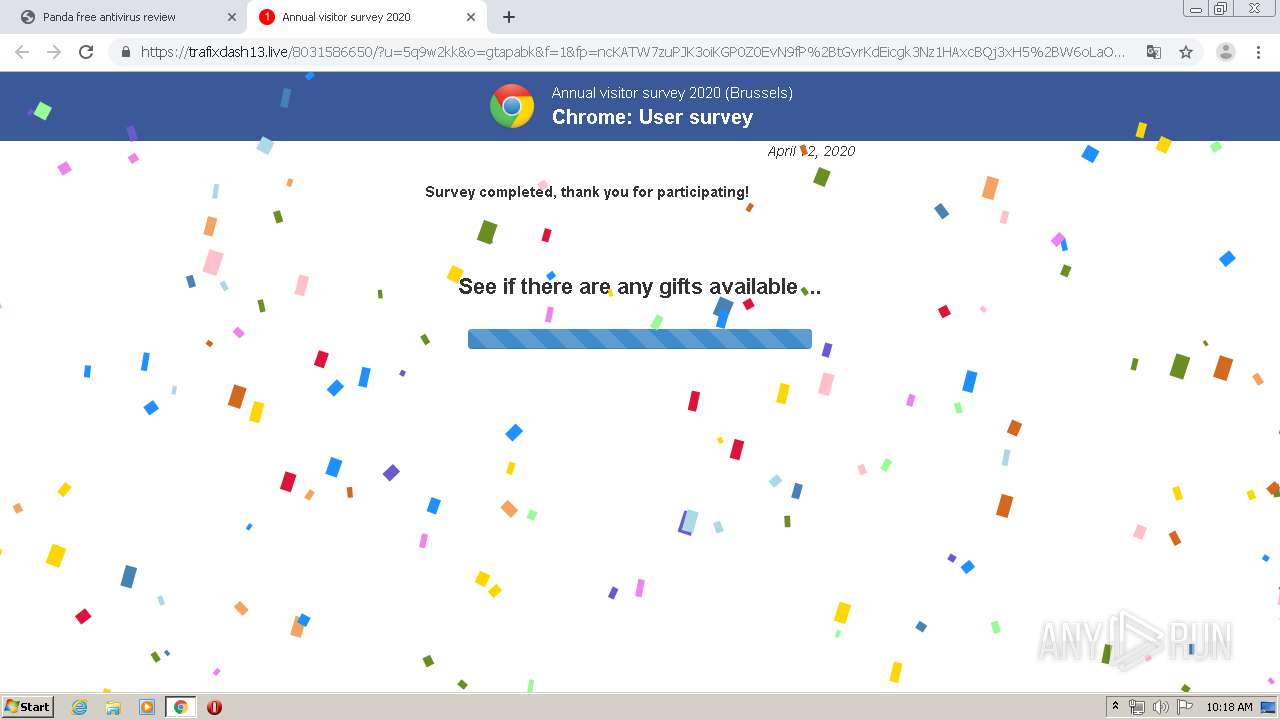Click the address bar URL
Image resolution: width=1280 pixels, height=720 pixels.
pos(633,52)
